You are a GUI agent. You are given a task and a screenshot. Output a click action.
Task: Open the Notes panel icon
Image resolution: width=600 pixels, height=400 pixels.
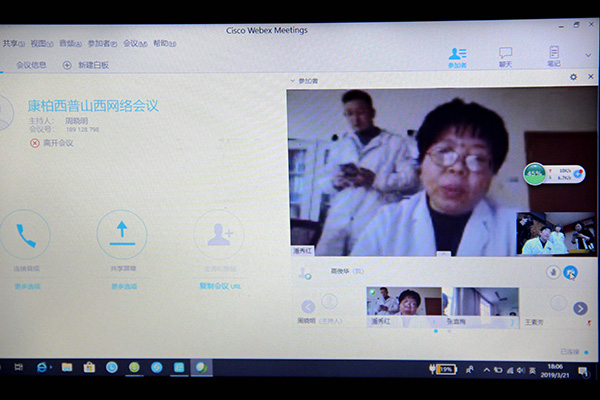tap(554, 54)
